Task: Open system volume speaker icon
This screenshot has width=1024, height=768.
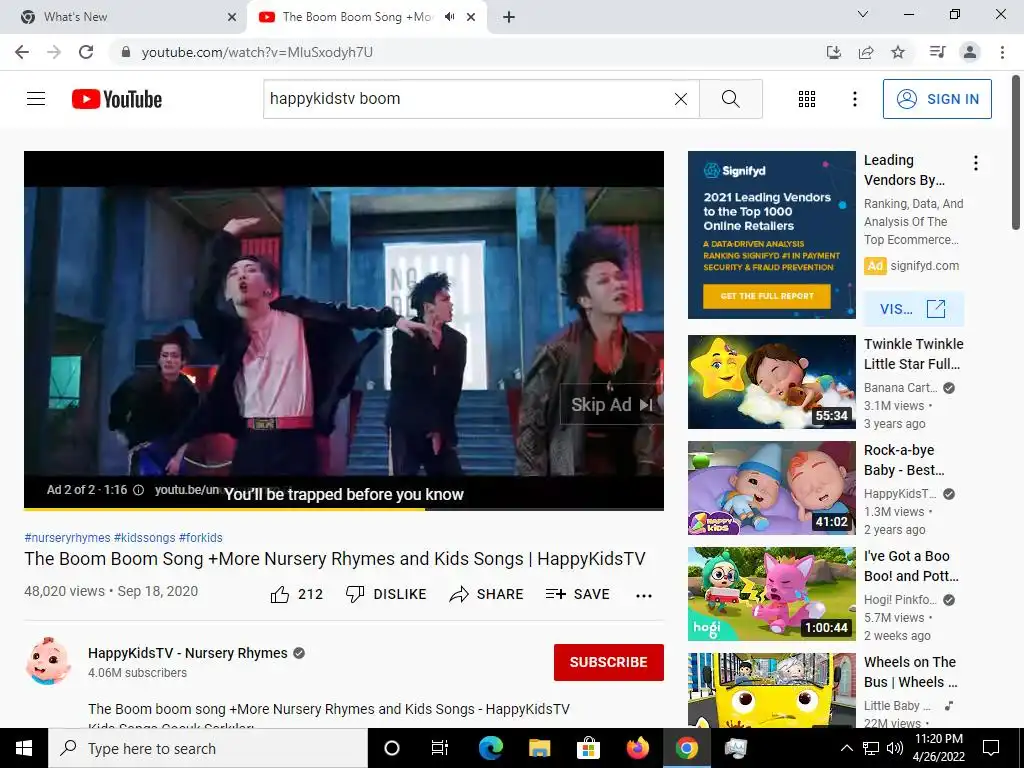Action: point(895,748)
